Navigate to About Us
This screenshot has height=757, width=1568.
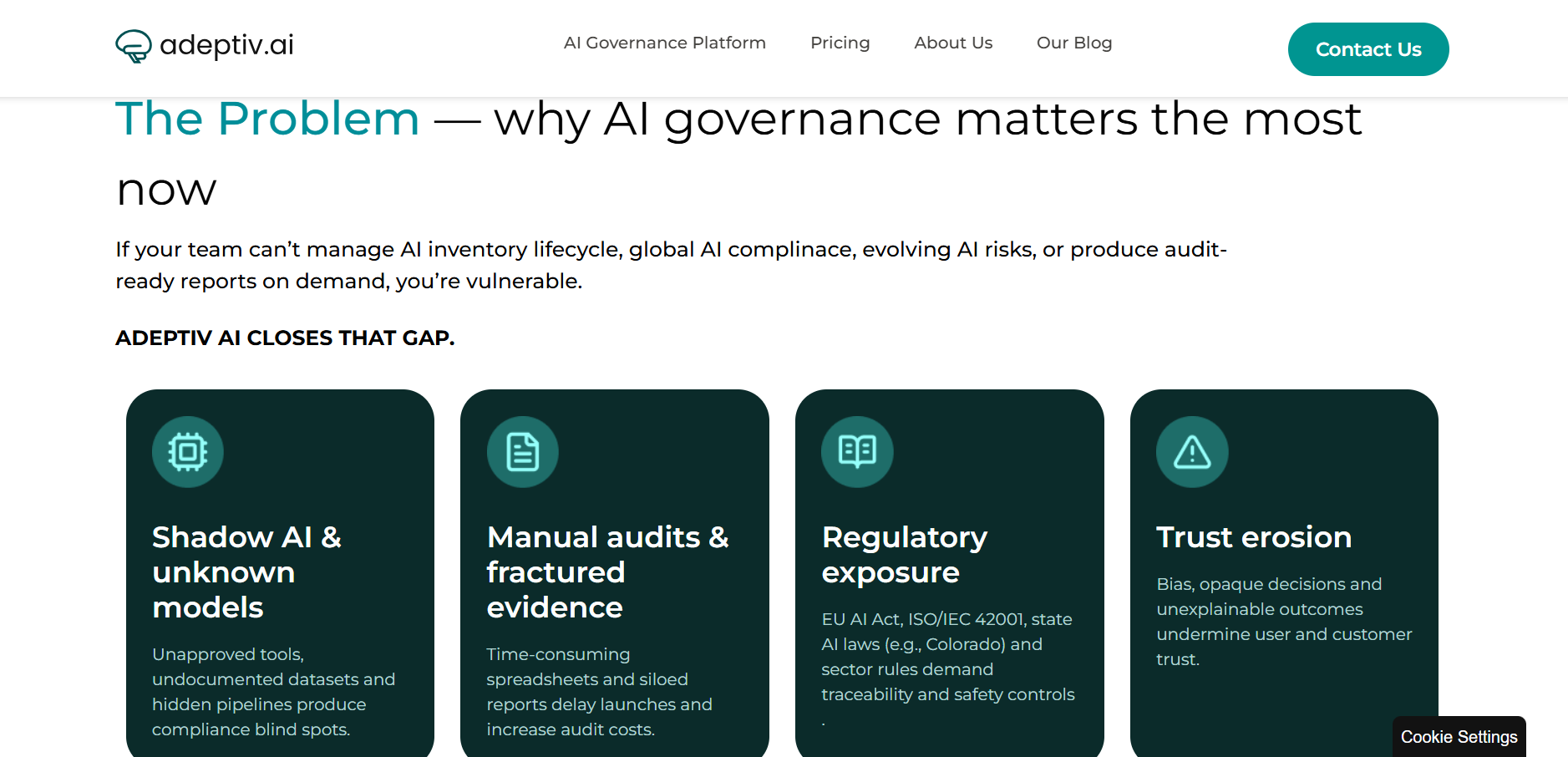pos(953,43)
